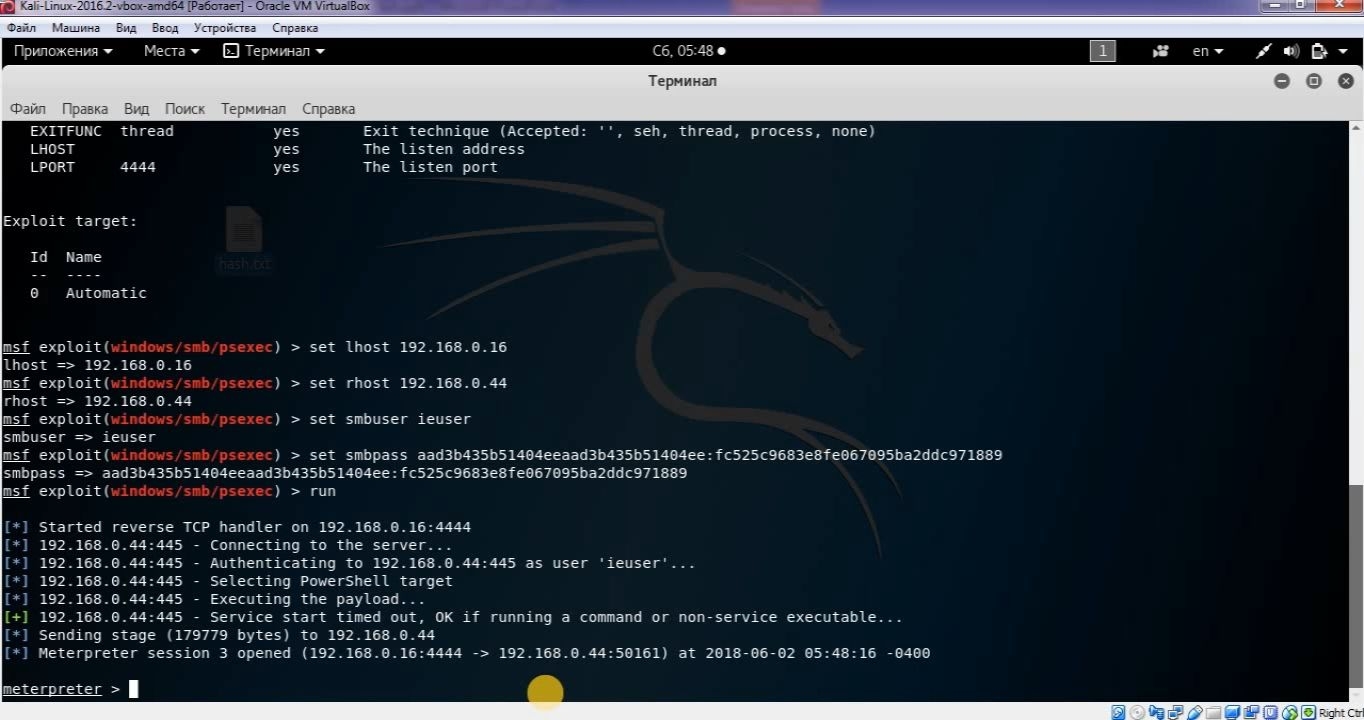Click the 'set rhost 192.168.0.44' command text
The image size is (1364, 720).
pyautogui.click(x=408, y=383)
